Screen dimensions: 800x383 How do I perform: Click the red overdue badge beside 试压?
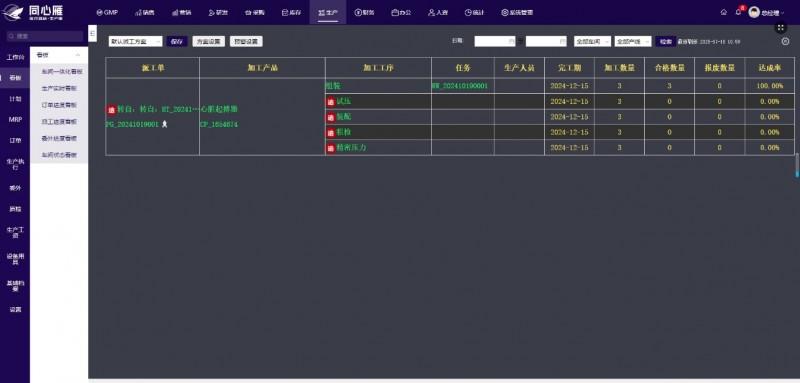[331, 101]
